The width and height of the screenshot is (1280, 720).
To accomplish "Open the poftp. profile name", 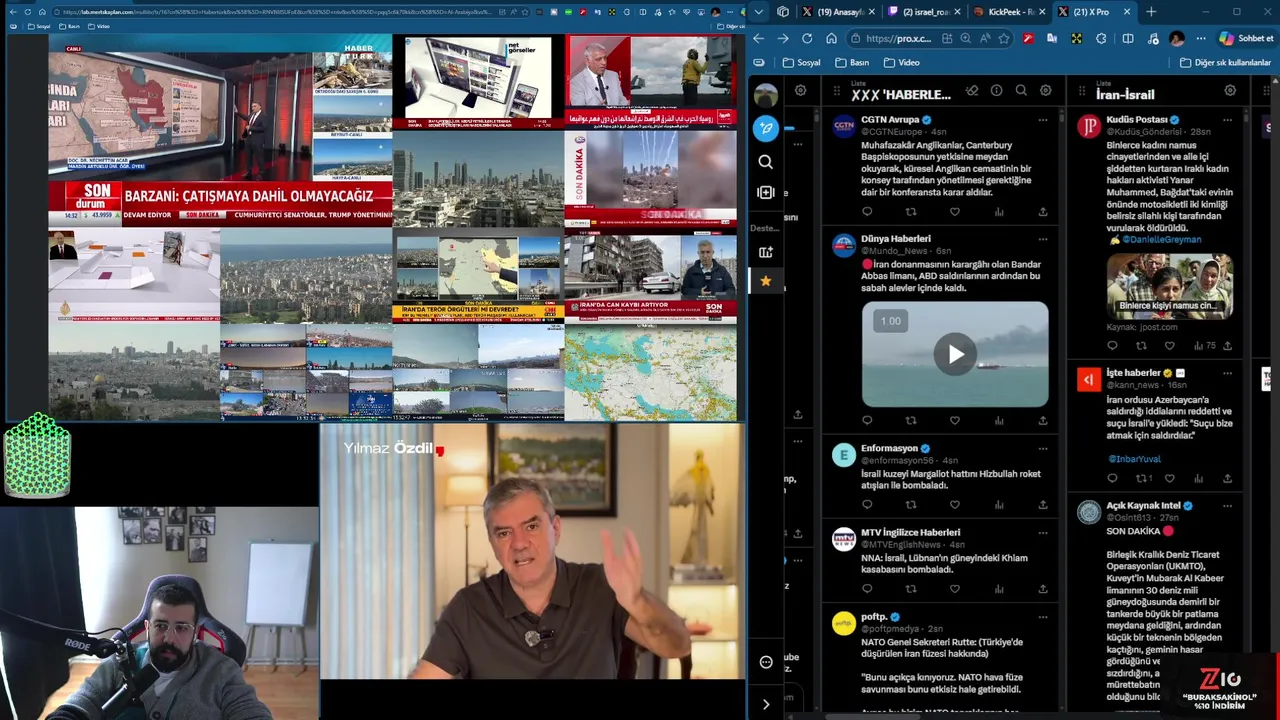I will click(874, 617).
